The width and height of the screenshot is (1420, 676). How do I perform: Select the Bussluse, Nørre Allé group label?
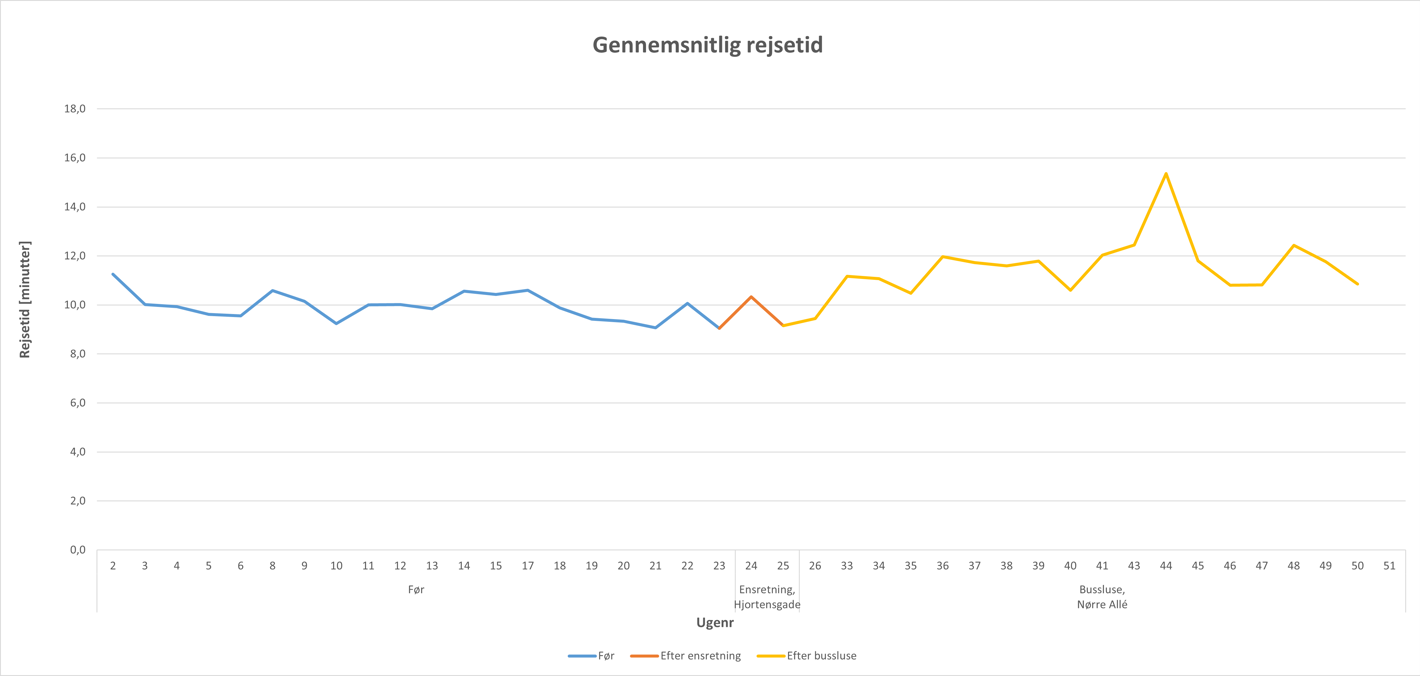1102,597
